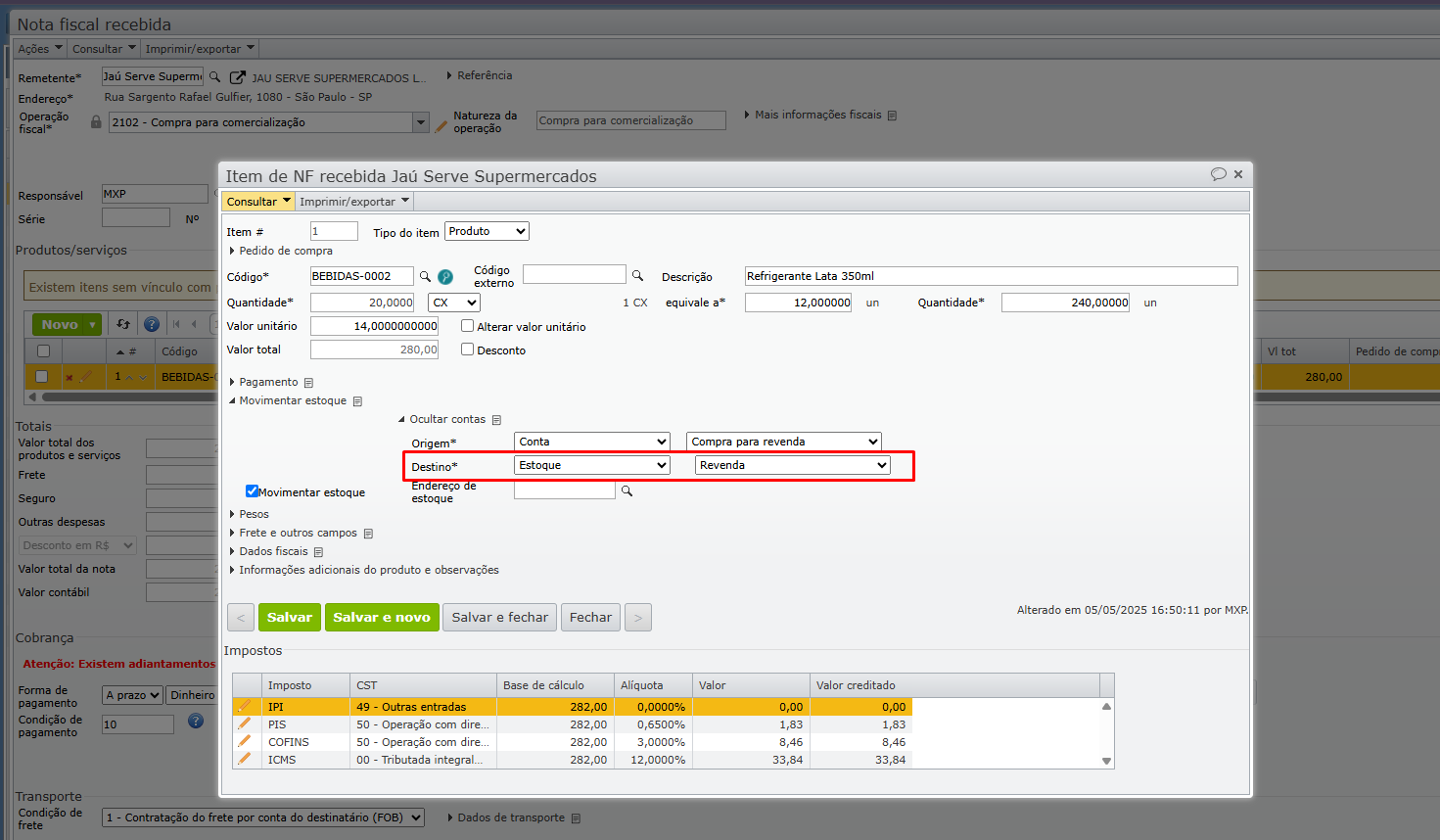Viewport: 1440px width, 840px height.
Task: Uncheck the Movimentar estoque checkbox
Action: click(252, 491)
